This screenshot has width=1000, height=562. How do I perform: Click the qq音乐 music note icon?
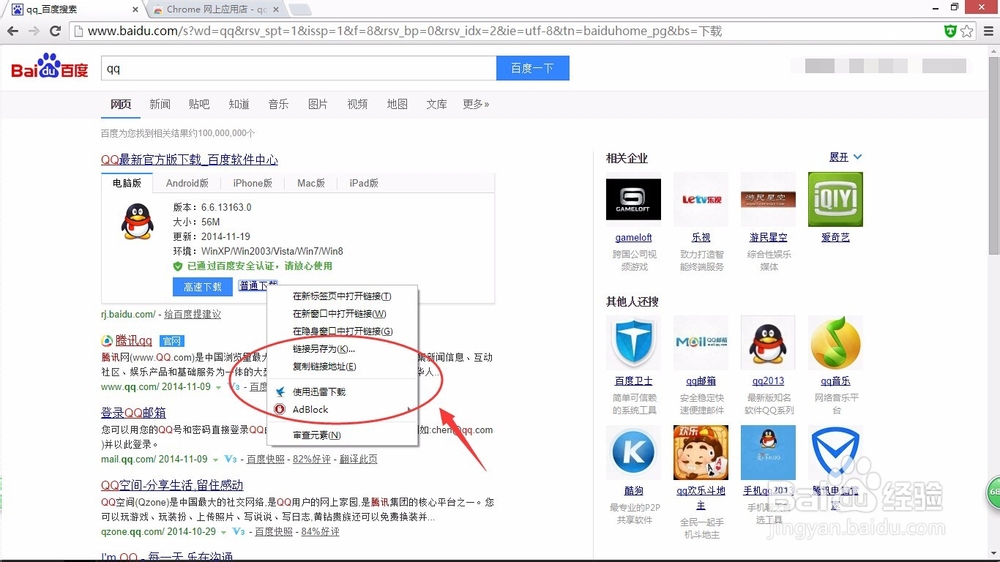tap(835, 343)
